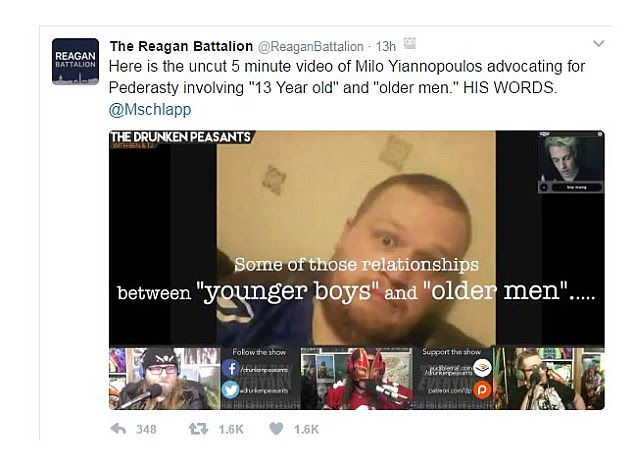Play the embedded Drunken Peasants video
Viewport: 634px width, 463px height.
[357, 270]
